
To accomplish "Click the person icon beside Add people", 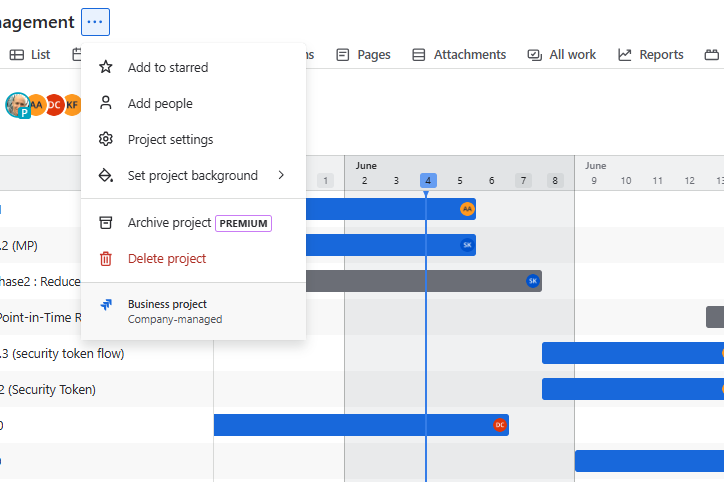I will click(106, 103).
